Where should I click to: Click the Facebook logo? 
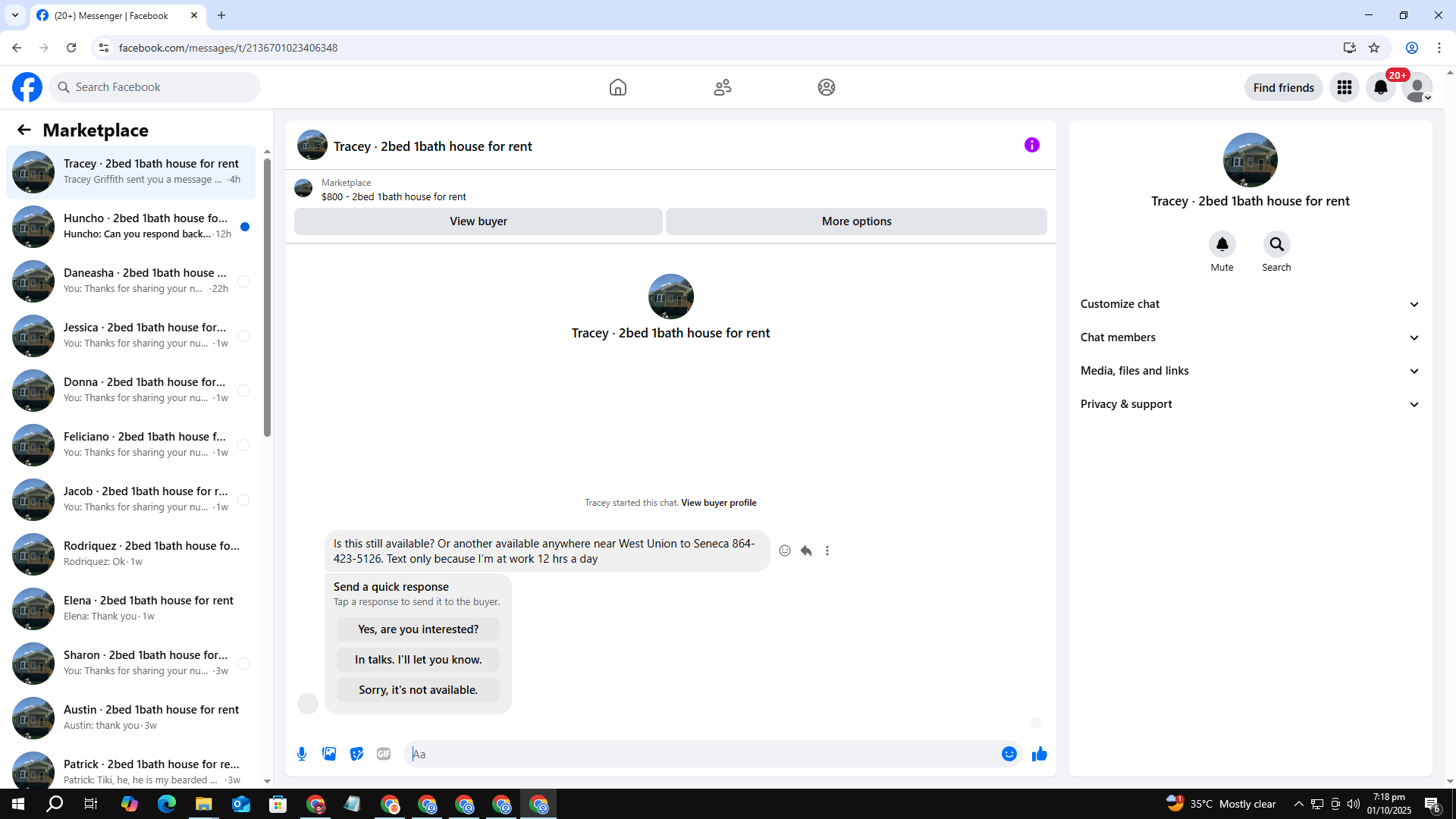(27, 87)
